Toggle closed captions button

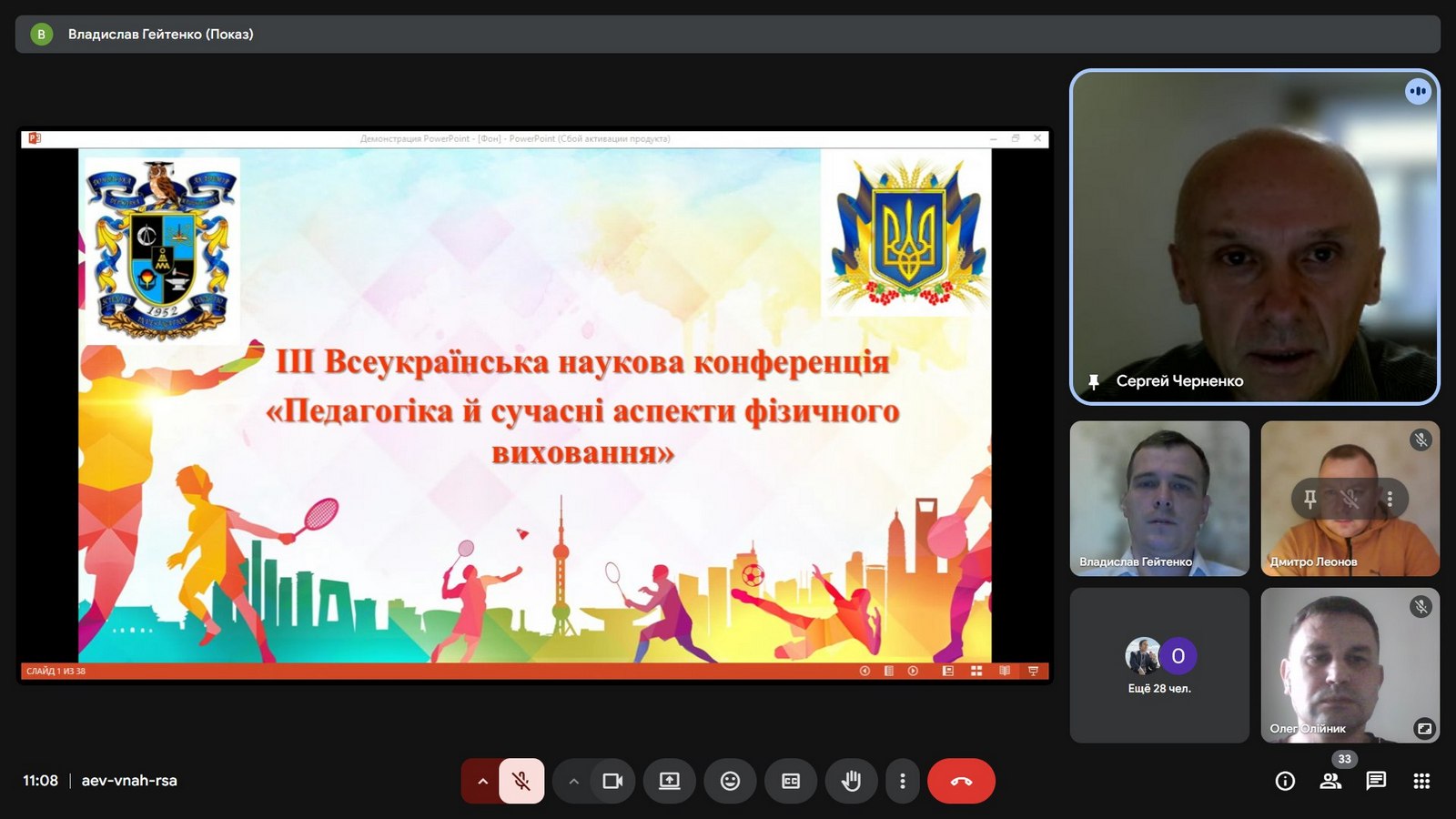coord(791,781)
